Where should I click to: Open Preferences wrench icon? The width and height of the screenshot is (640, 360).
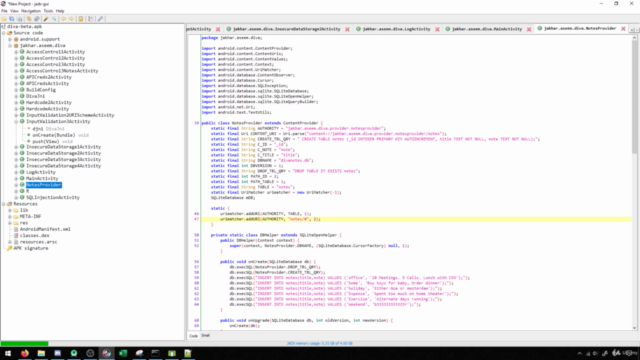click(x=100, y=19)
